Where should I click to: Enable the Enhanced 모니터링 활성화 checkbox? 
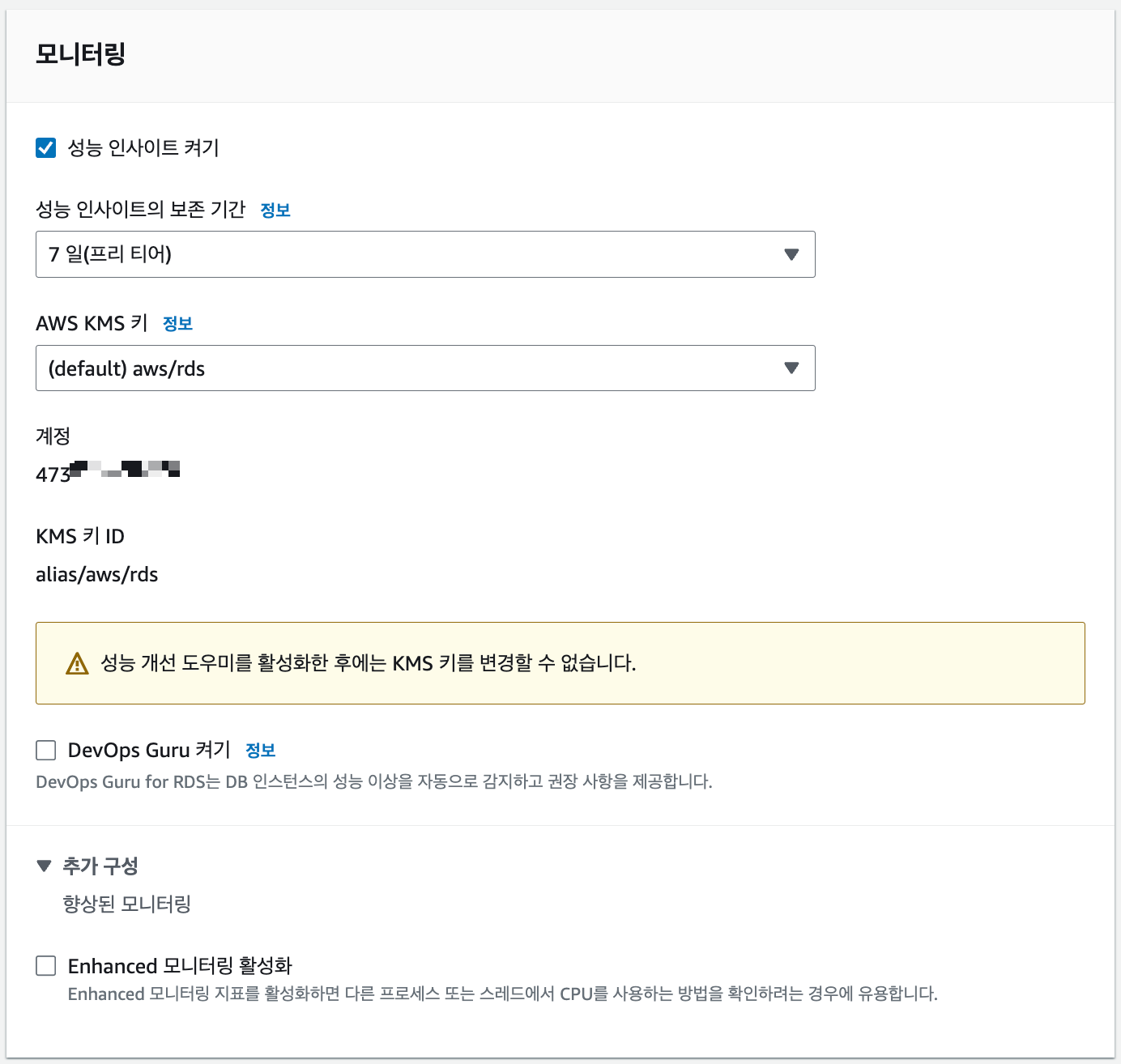tap(45, 965)
